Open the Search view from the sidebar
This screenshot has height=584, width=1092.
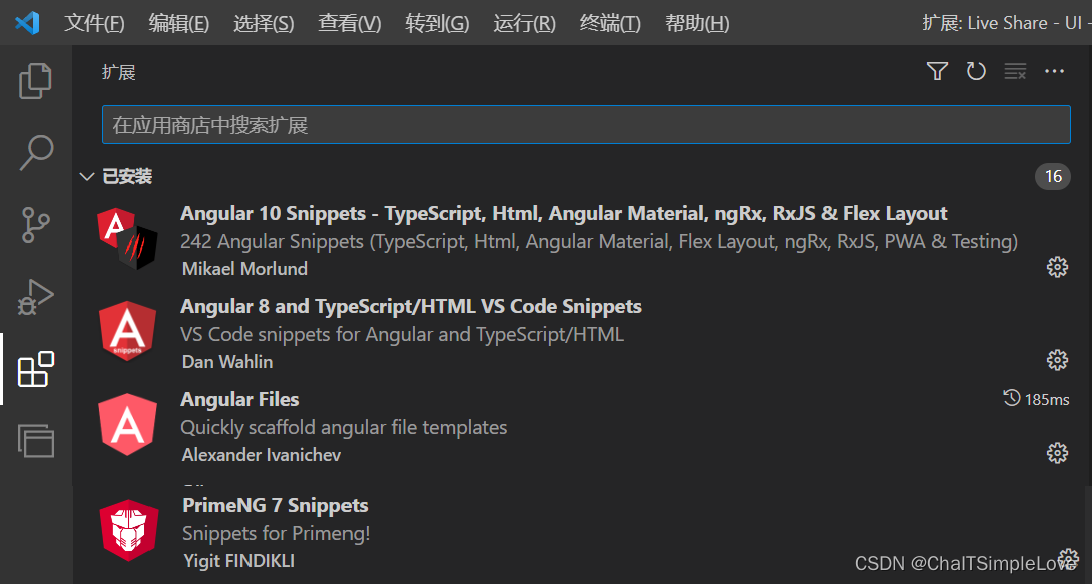tap(35, 152)
